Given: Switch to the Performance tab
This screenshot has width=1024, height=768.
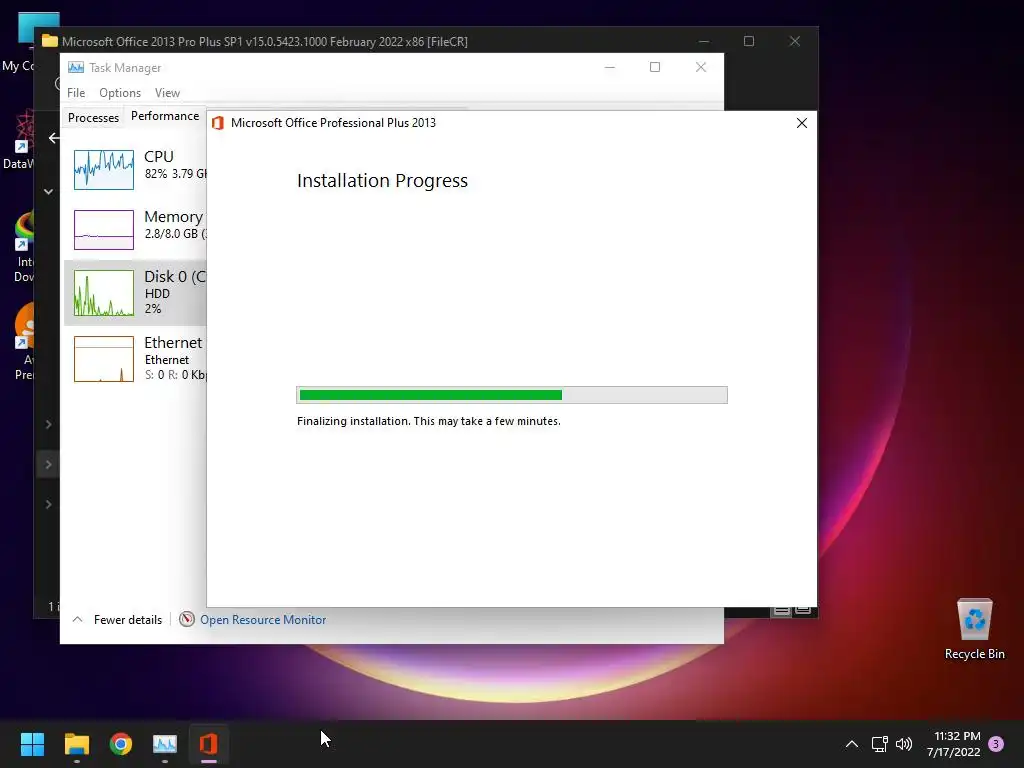Looking at the screenshot, I should [165, 116].
